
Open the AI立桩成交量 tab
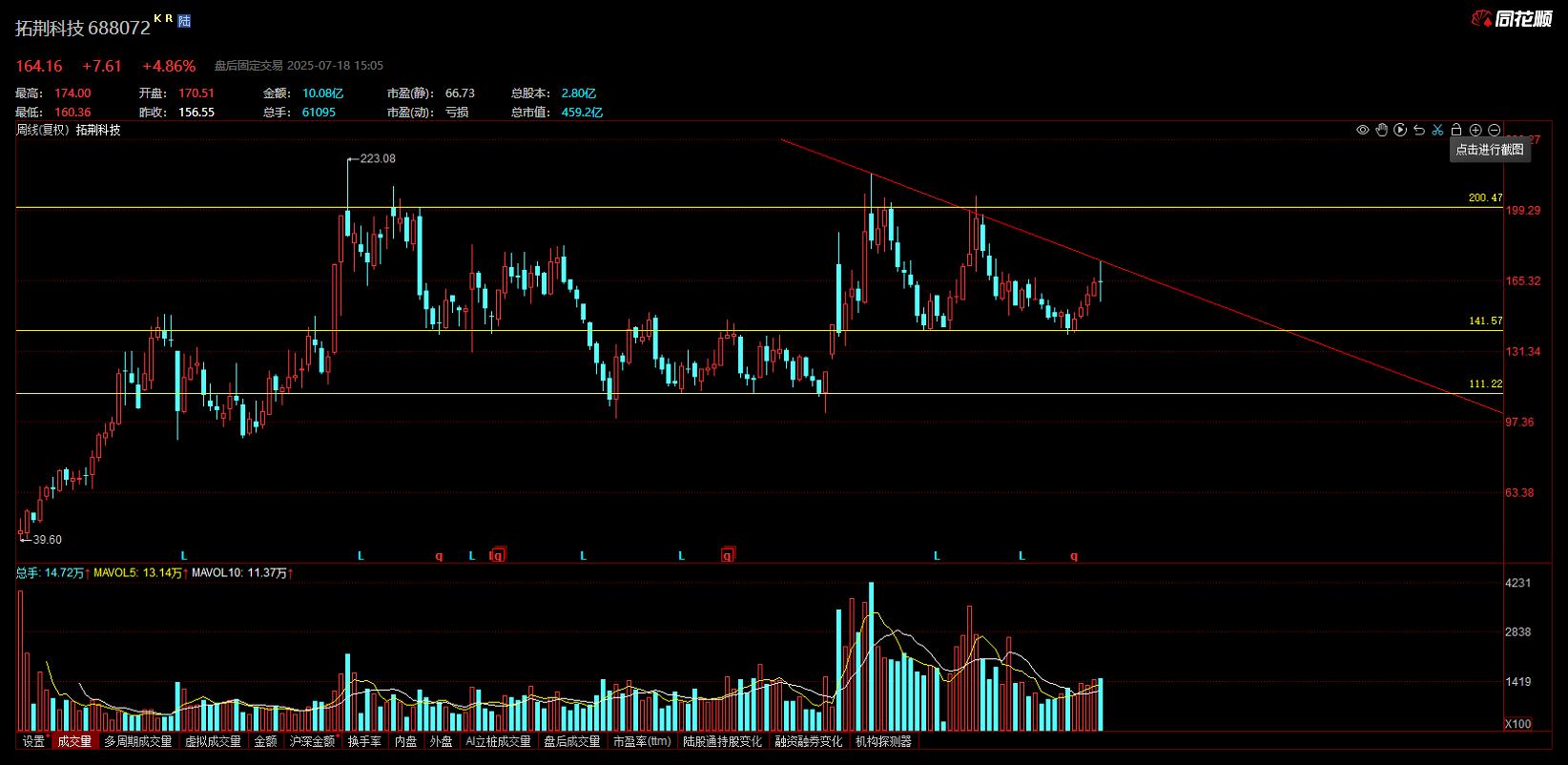tap(498, 741)
